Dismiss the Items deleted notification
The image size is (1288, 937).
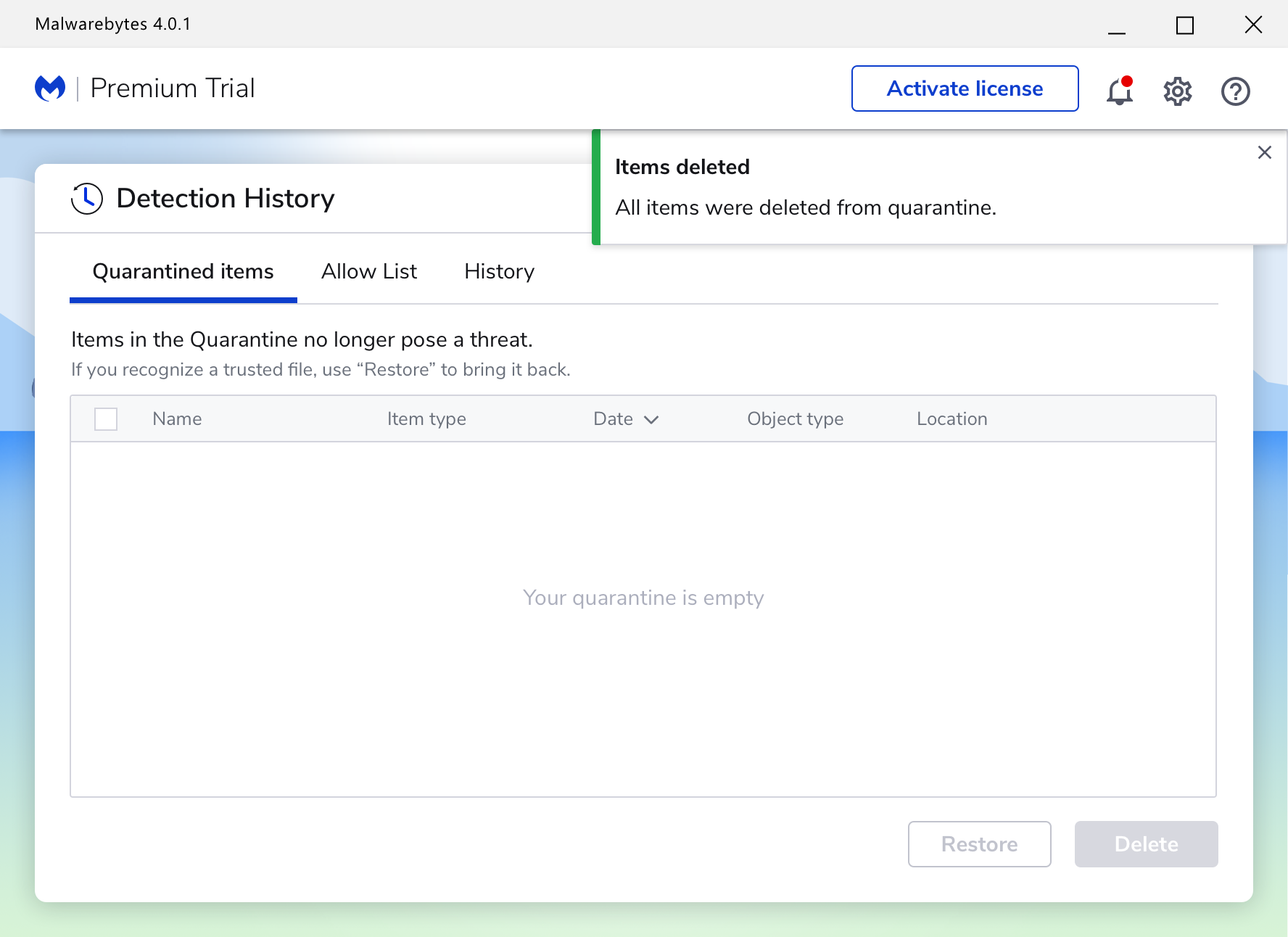pyautogui.click(x=1265, y=152)
